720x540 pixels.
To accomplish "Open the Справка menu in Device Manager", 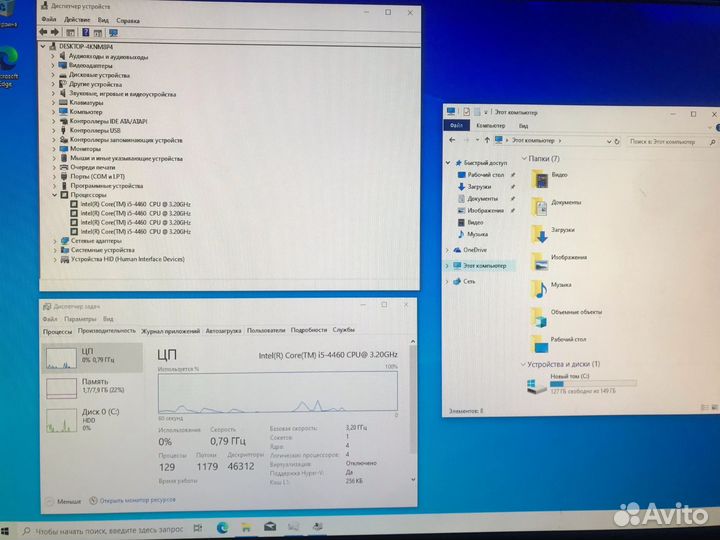I will [128, 21].
